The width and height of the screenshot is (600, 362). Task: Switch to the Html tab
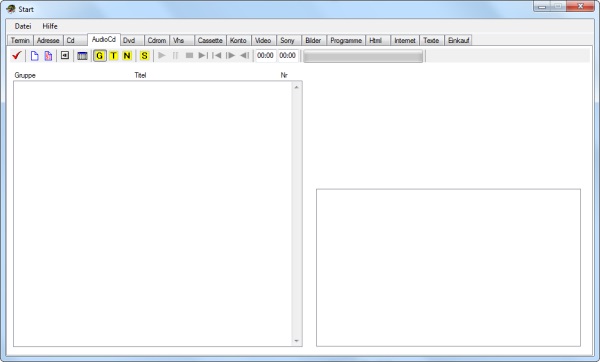pos(378,40)
